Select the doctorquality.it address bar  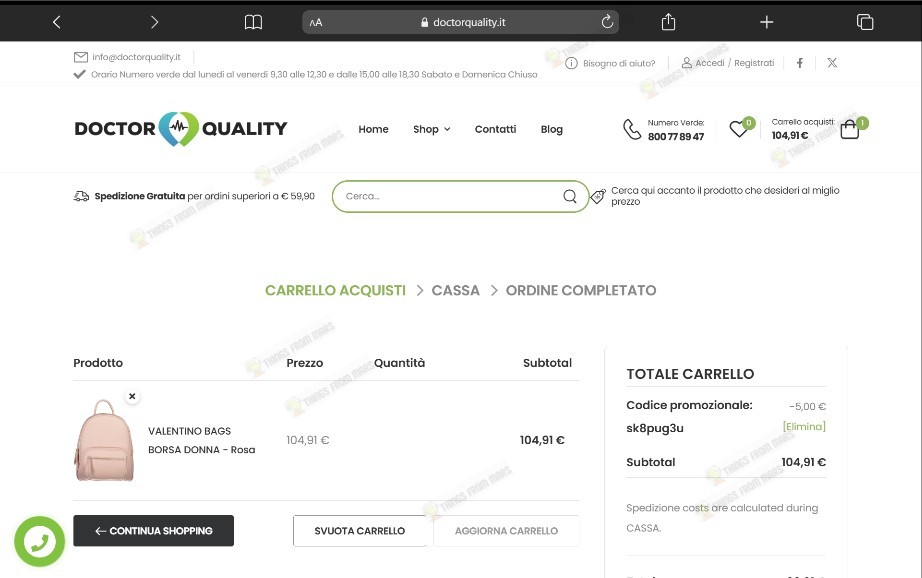(460, 22)
